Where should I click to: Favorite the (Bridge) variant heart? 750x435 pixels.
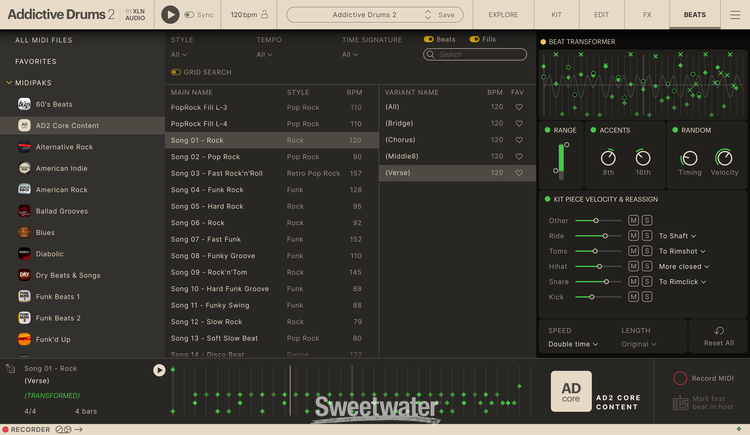(519, 123)
